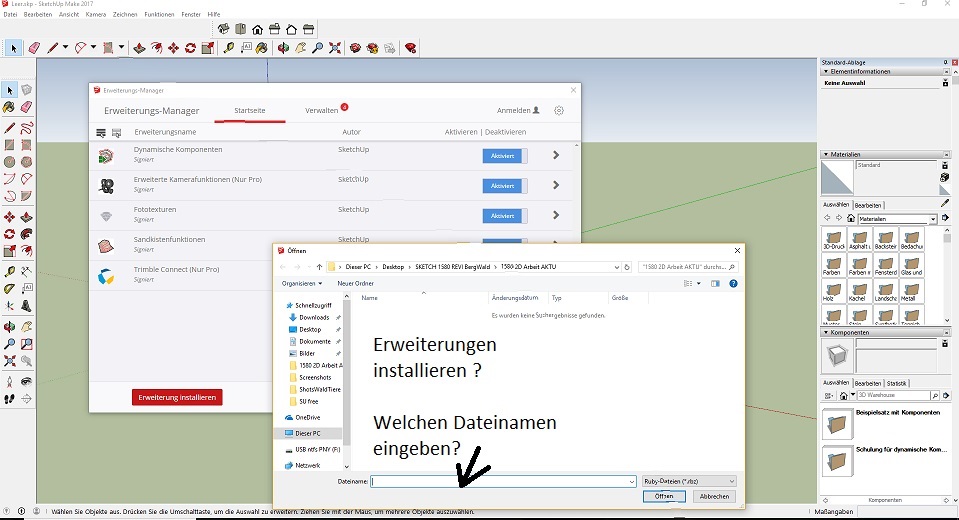This screenshot has width=959, height=520.
Task: Switch to the Iso house view
Action: point(223,29)
